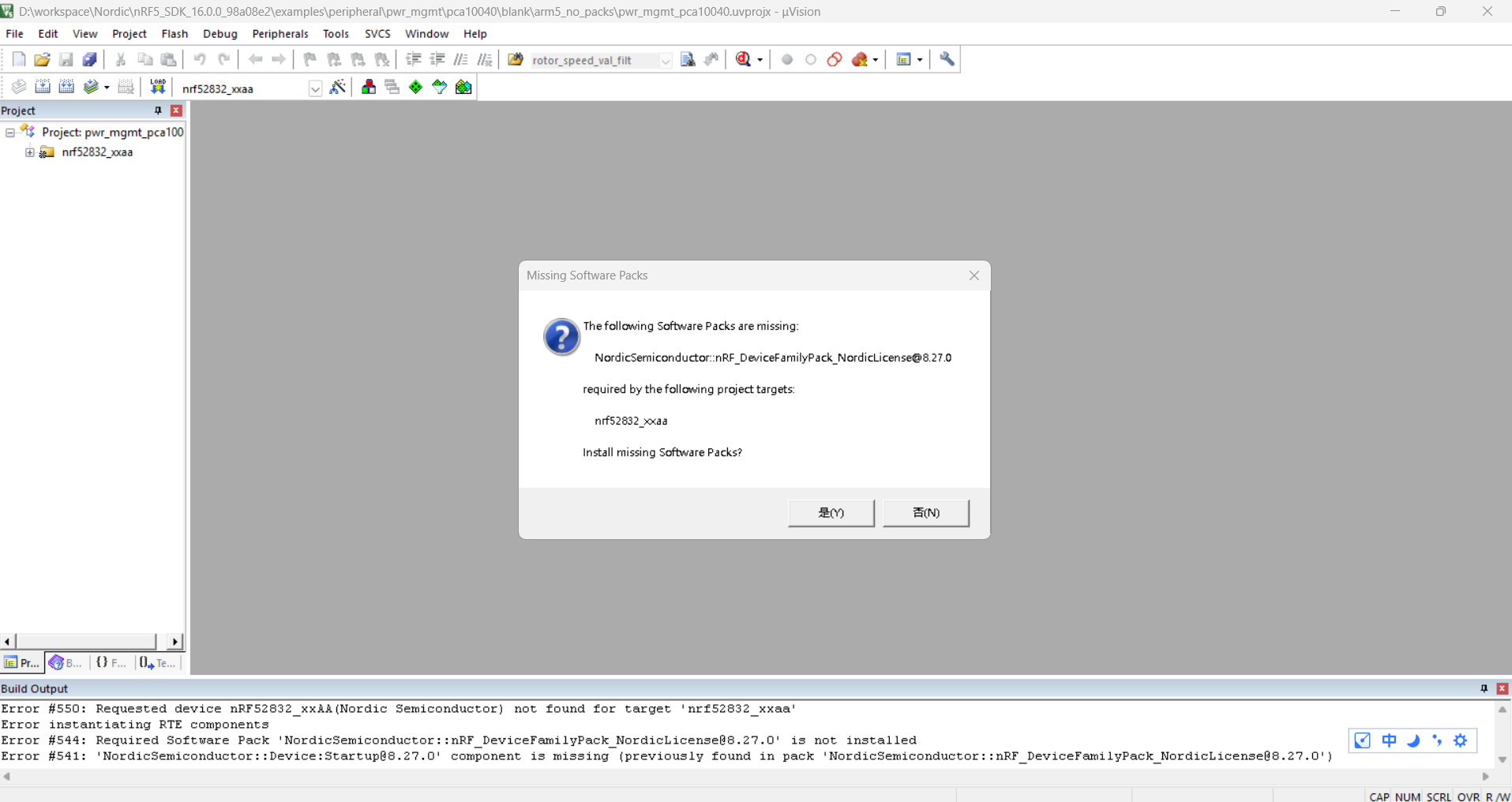Viewport: 1512px width, 802px height.
Task: Build target icon
Action: click(x=43, y=87)
